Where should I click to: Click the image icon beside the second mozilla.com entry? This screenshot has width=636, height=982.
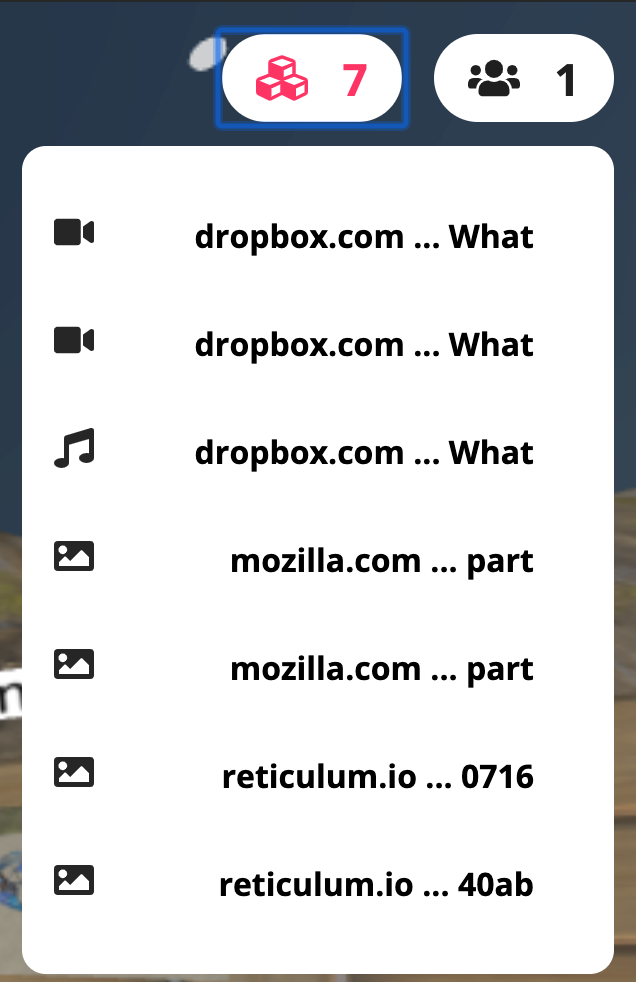(x=74, y=664)
